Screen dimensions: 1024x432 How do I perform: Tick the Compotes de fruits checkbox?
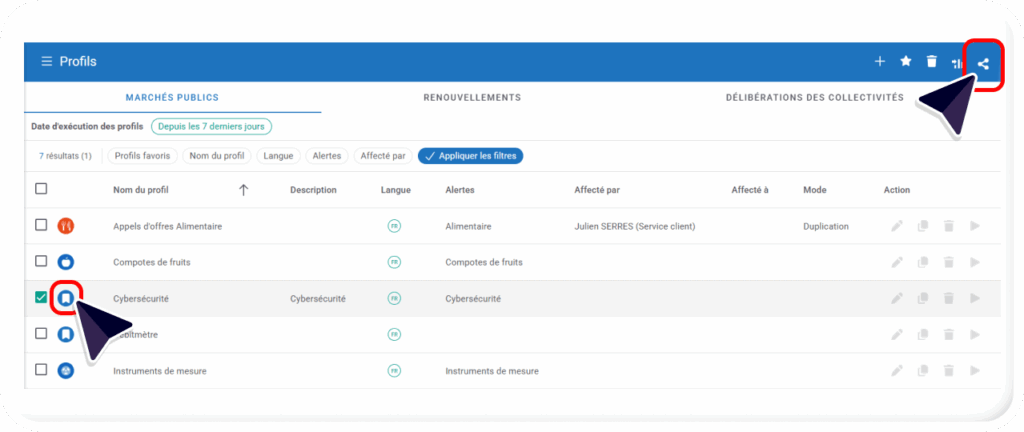click(x=41, y=261)
